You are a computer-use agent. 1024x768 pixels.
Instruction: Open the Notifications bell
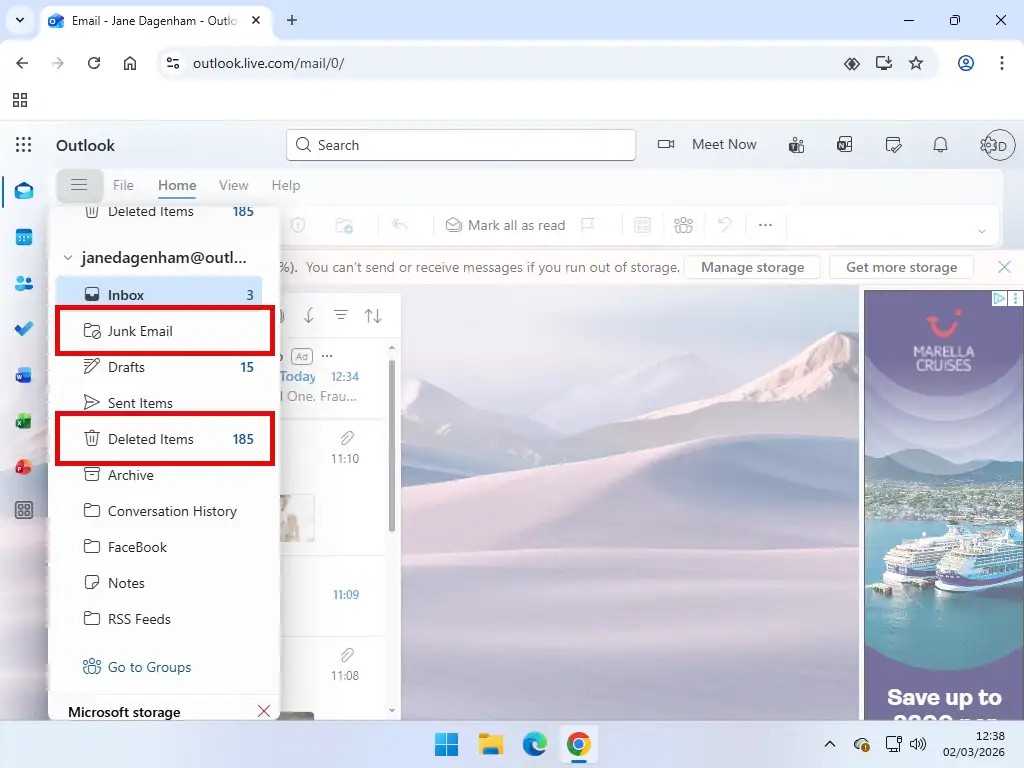tap(940, 144)
